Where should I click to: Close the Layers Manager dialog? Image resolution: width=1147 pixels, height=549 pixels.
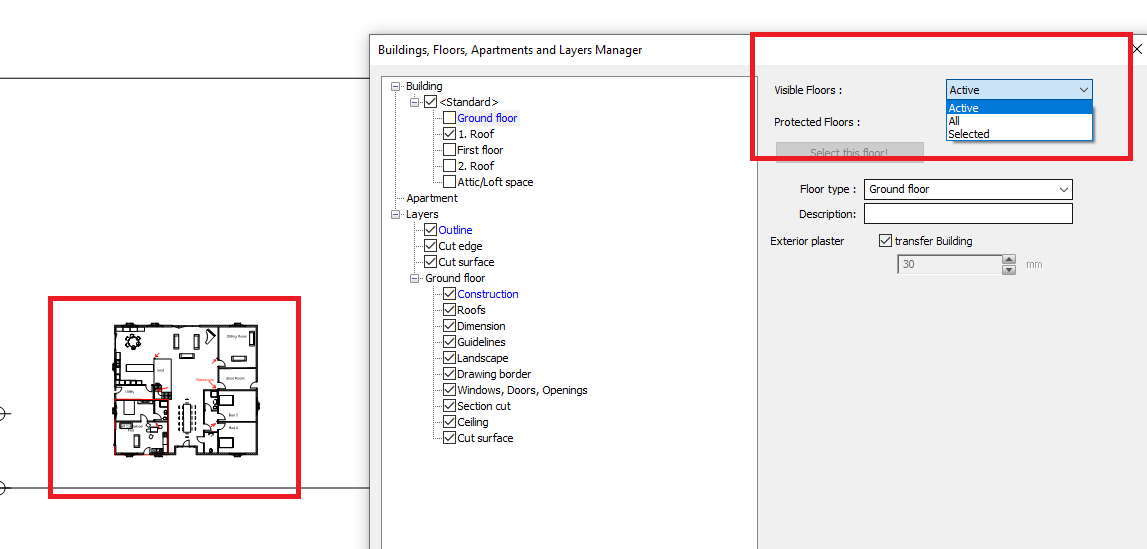point(1137,49)
